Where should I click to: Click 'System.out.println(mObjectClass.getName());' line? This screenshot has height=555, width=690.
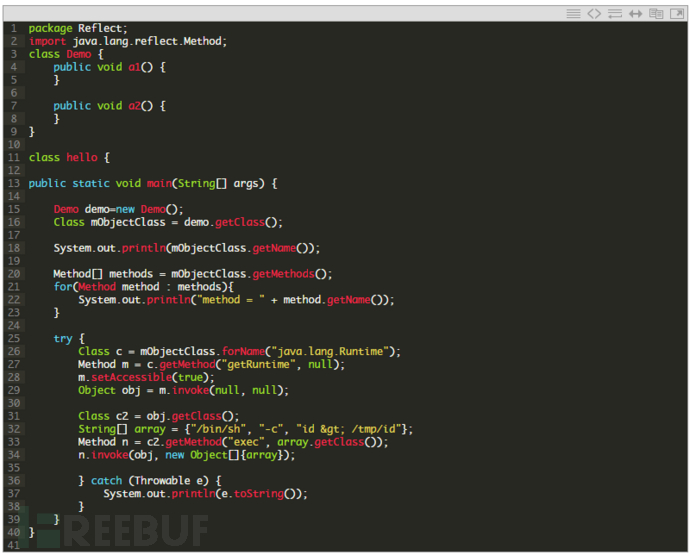187,248
